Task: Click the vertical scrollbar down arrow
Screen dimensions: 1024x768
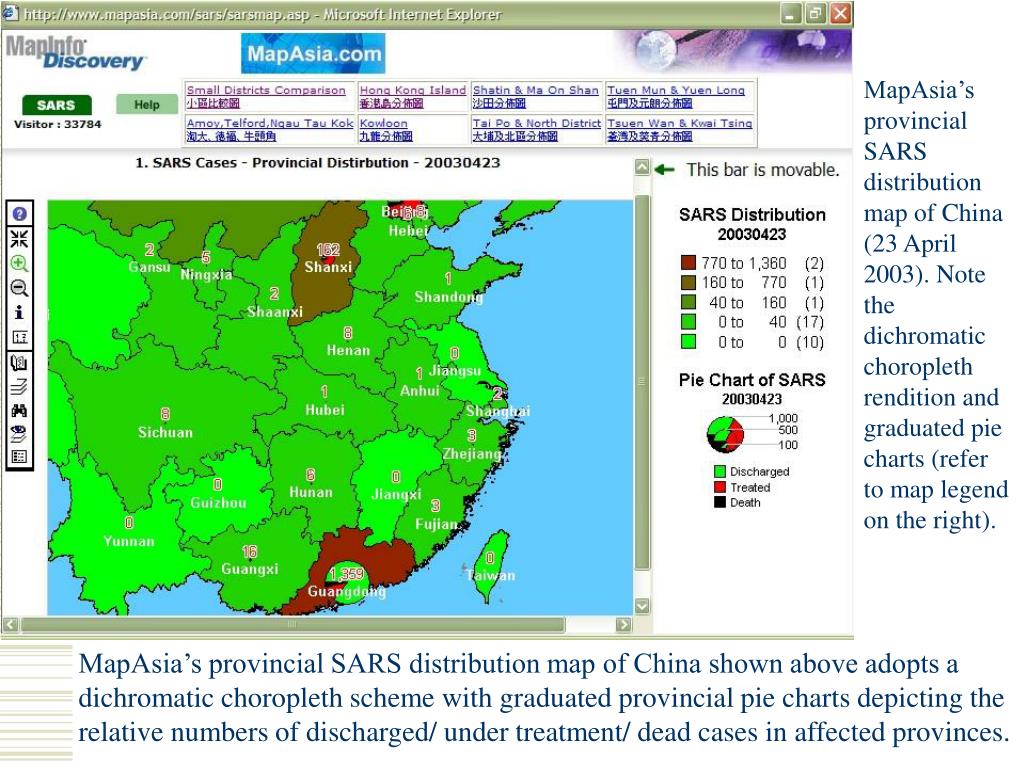Action: point(643,606)
